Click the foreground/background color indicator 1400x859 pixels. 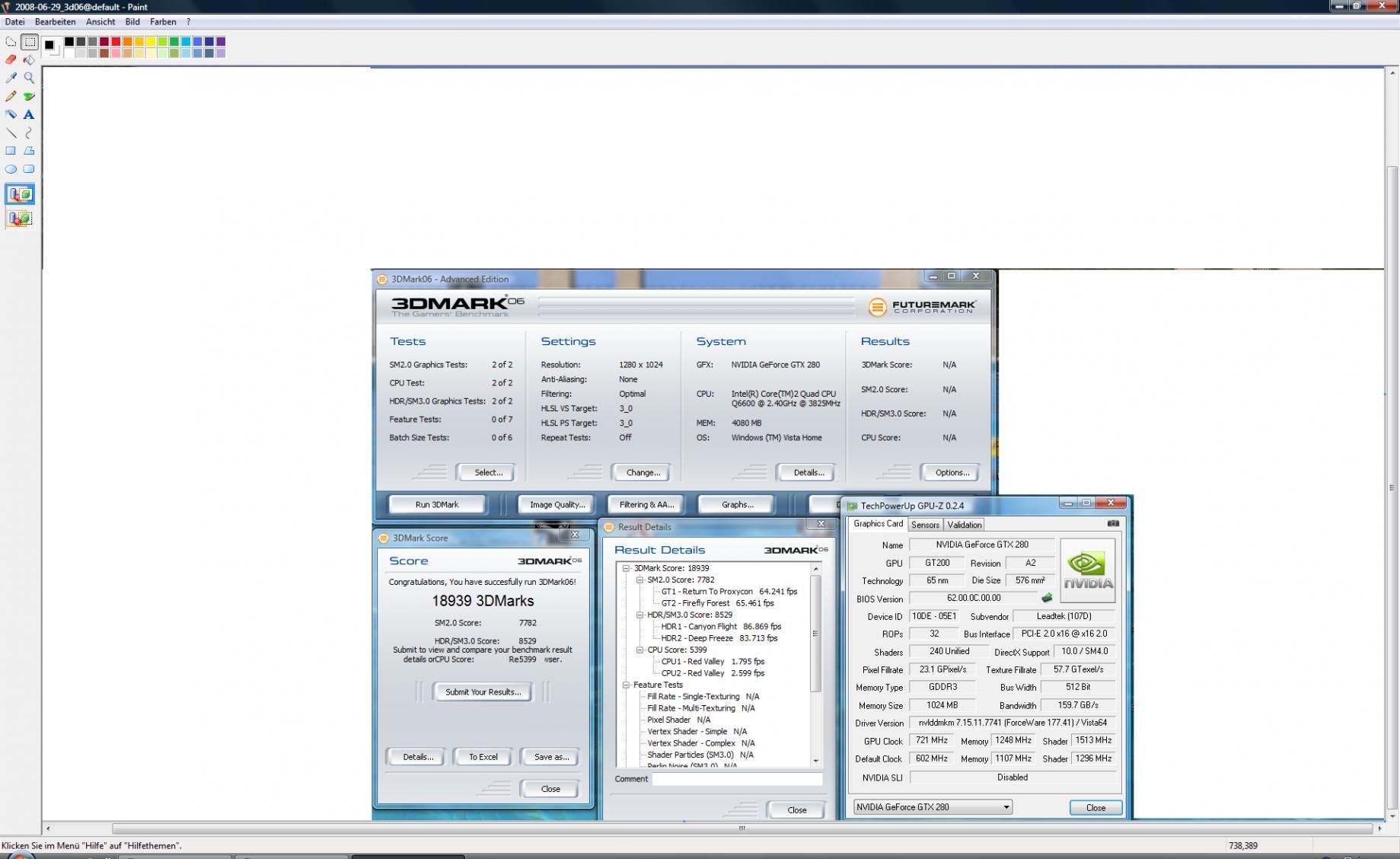click(51, 46)
